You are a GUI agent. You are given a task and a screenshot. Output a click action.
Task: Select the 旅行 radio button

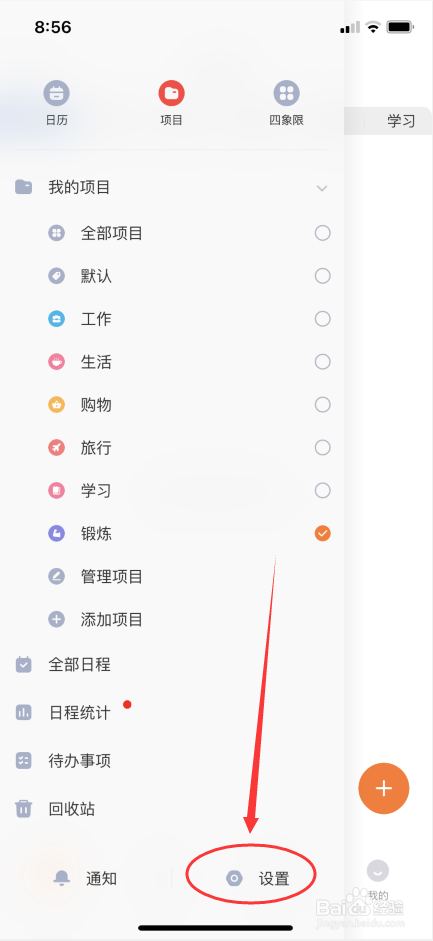point(323,448)
